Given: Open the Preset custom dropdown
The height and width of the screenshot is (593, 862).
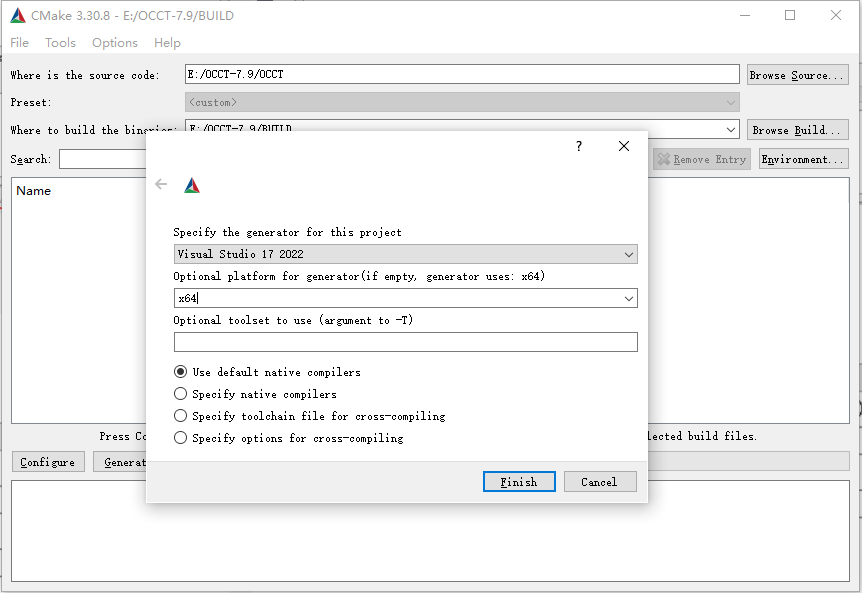Looking at the screenshot, I should coord(462,102).
